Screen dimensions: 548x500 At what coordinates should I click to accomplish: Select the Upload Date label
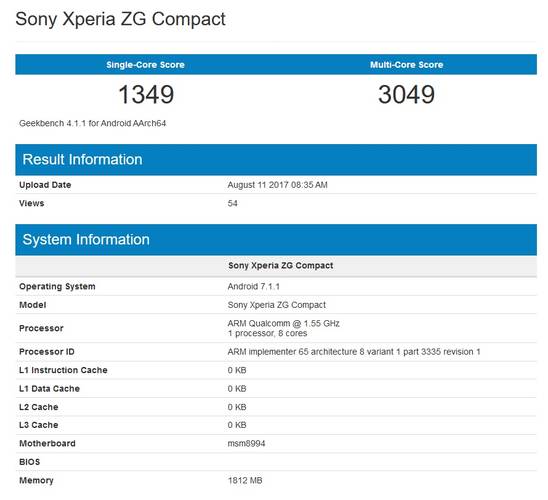click(45, 185)
